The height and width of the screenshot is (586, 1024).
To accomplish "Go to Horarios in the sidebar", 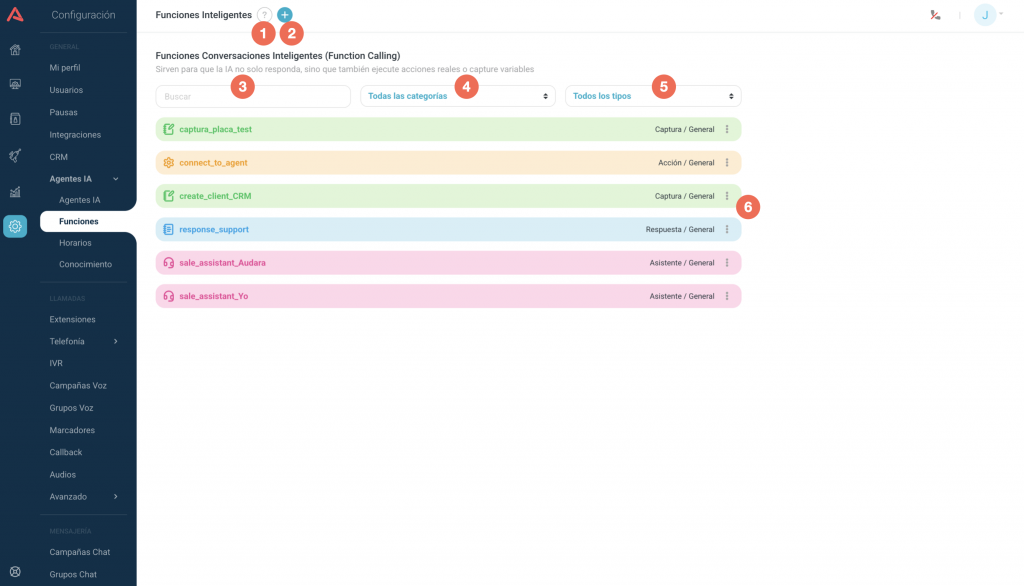I will point(76,243).
